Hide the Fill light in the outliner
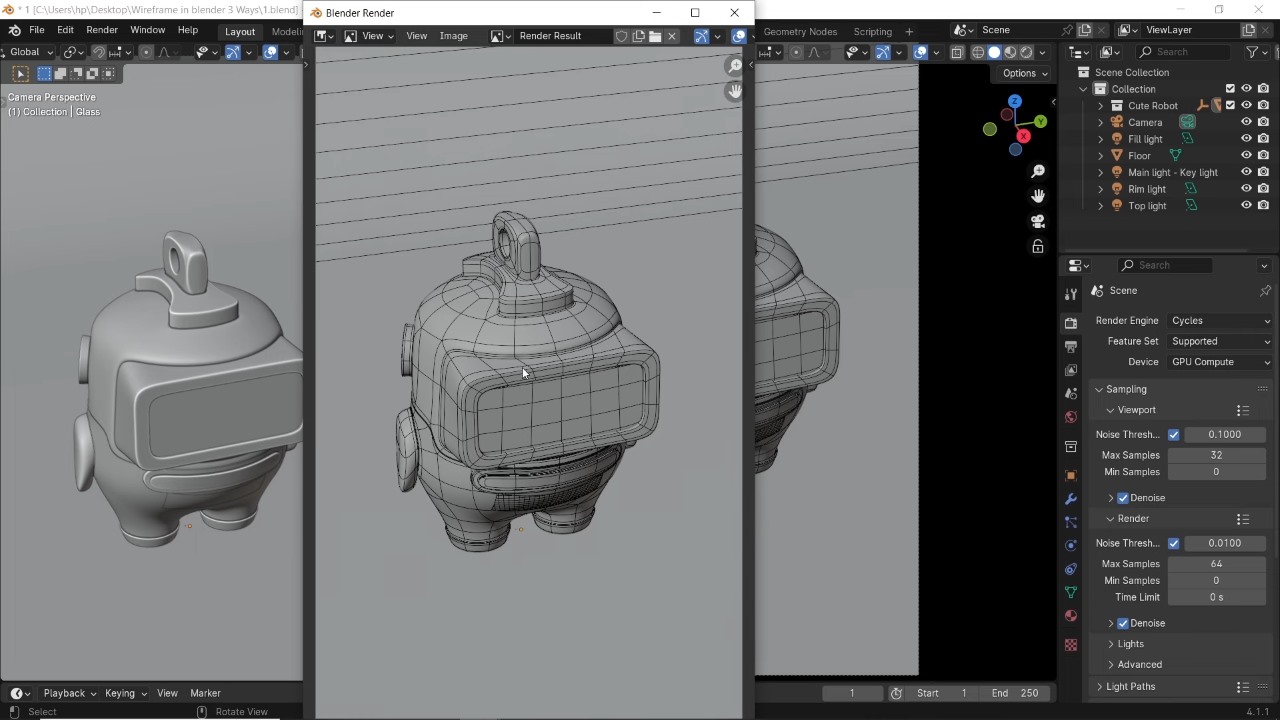This screenshot has width=1280, height=720. (x=1246, y=139)
